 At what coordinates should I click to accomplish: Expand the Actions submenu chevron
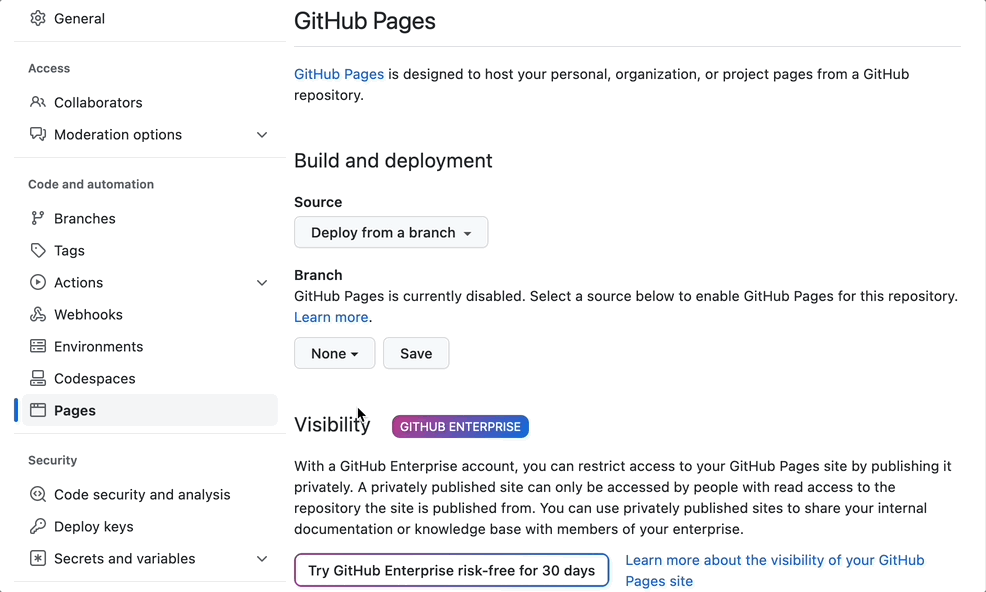(x=262, y=283)
